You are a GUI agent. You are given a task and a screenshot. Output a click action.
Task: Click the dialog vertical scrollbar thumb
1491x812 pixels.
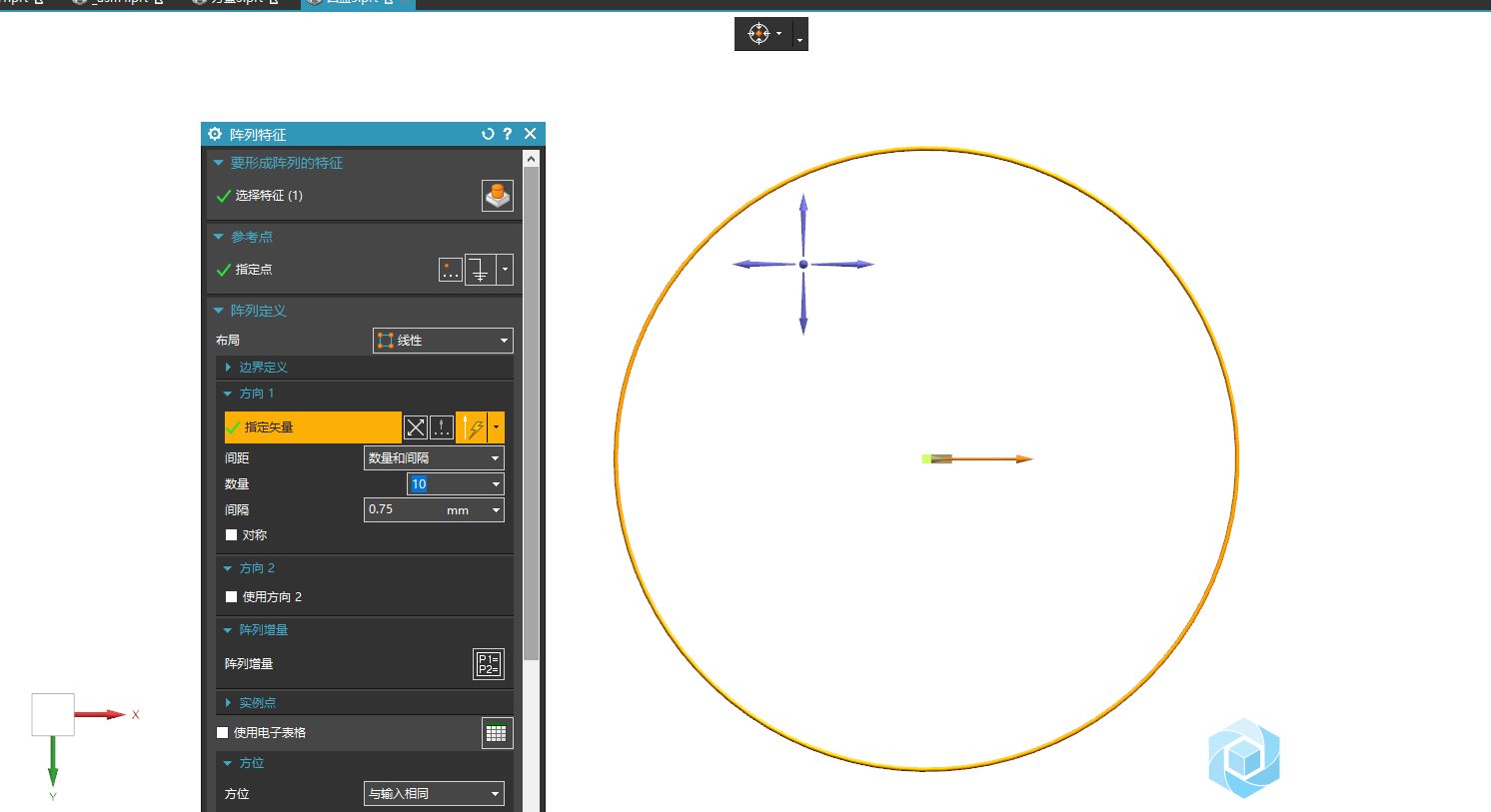[x=532, y=413]
